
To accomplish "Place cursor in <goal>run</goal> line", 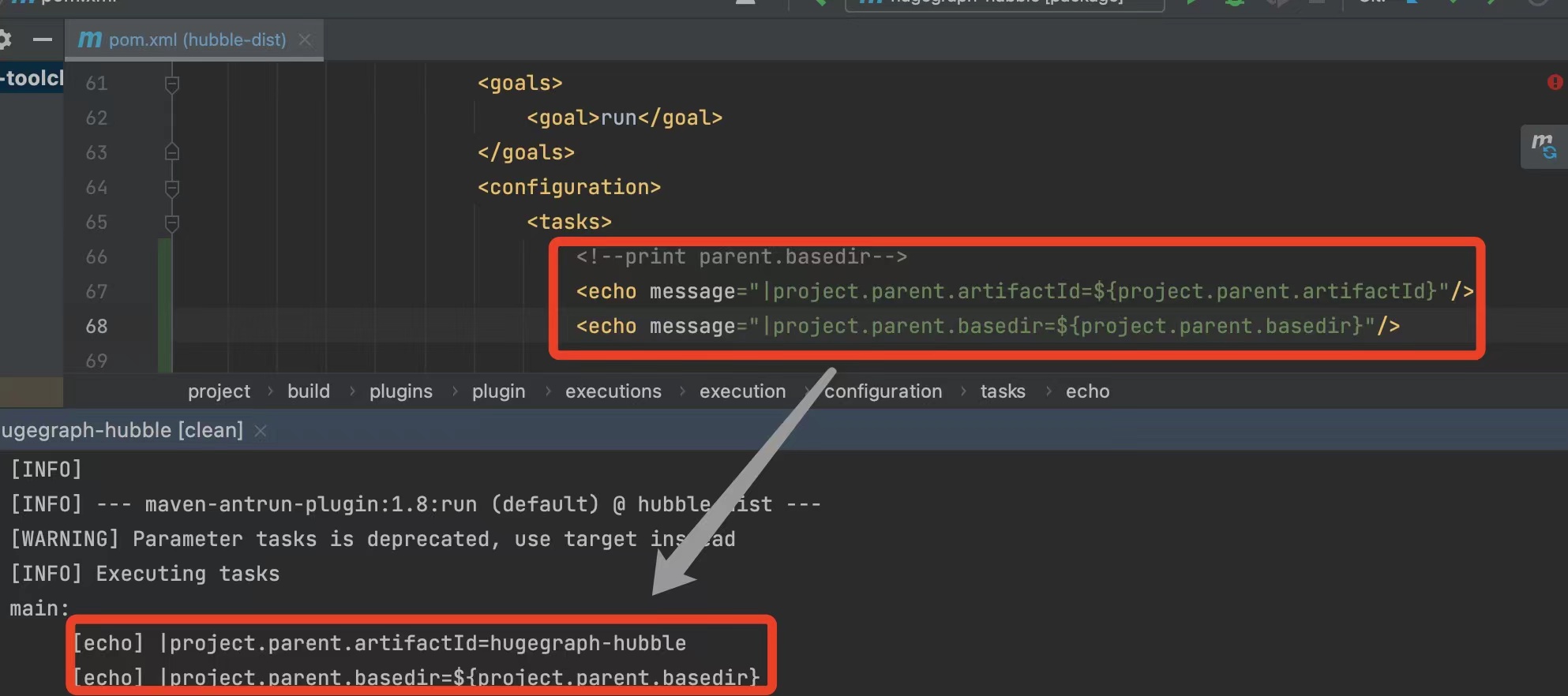I will coord(625,118).
